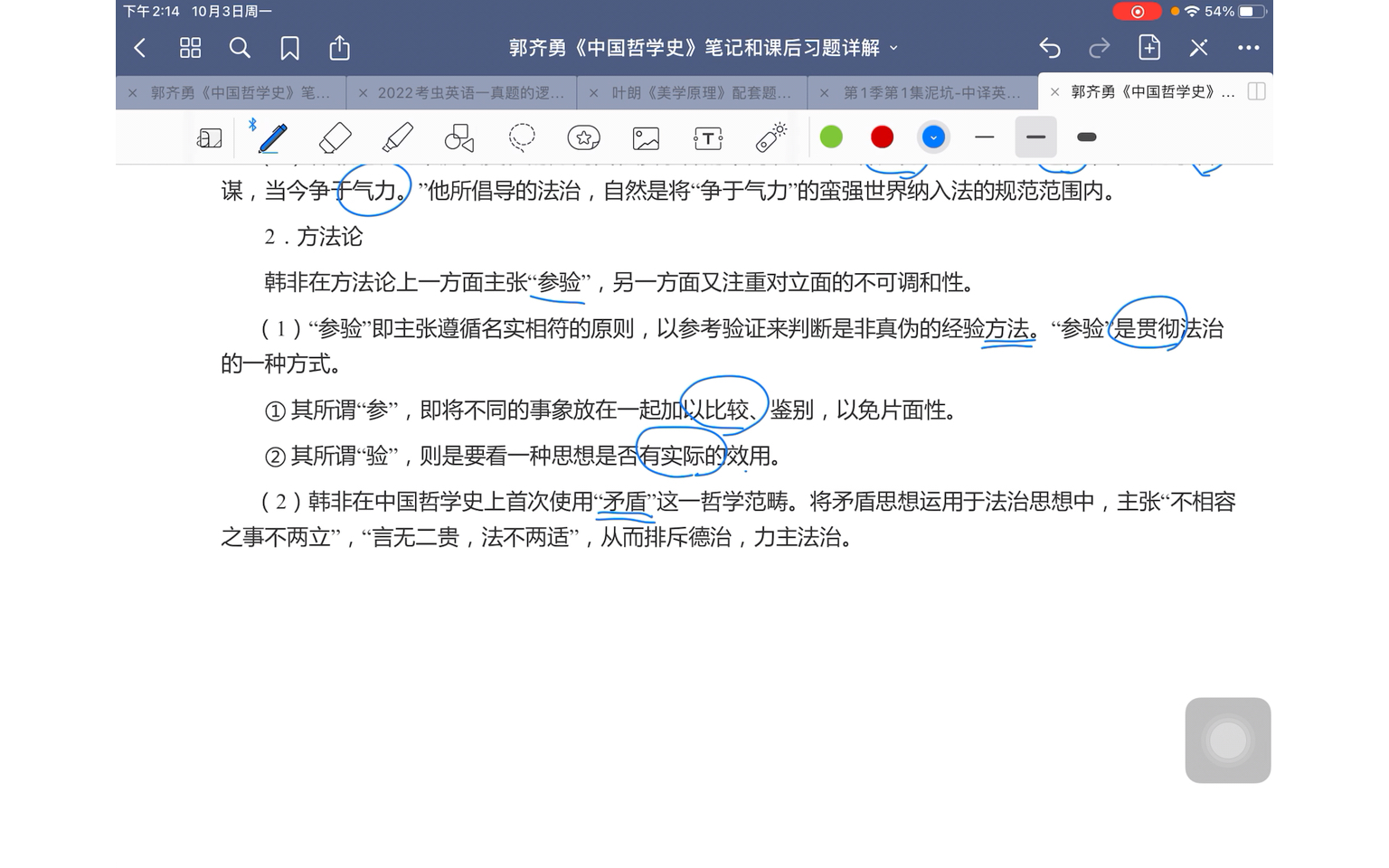Click the phrase 韩非在中国哲学史上首次使用
Screen dimensions: 1389x868
[451, 502]
